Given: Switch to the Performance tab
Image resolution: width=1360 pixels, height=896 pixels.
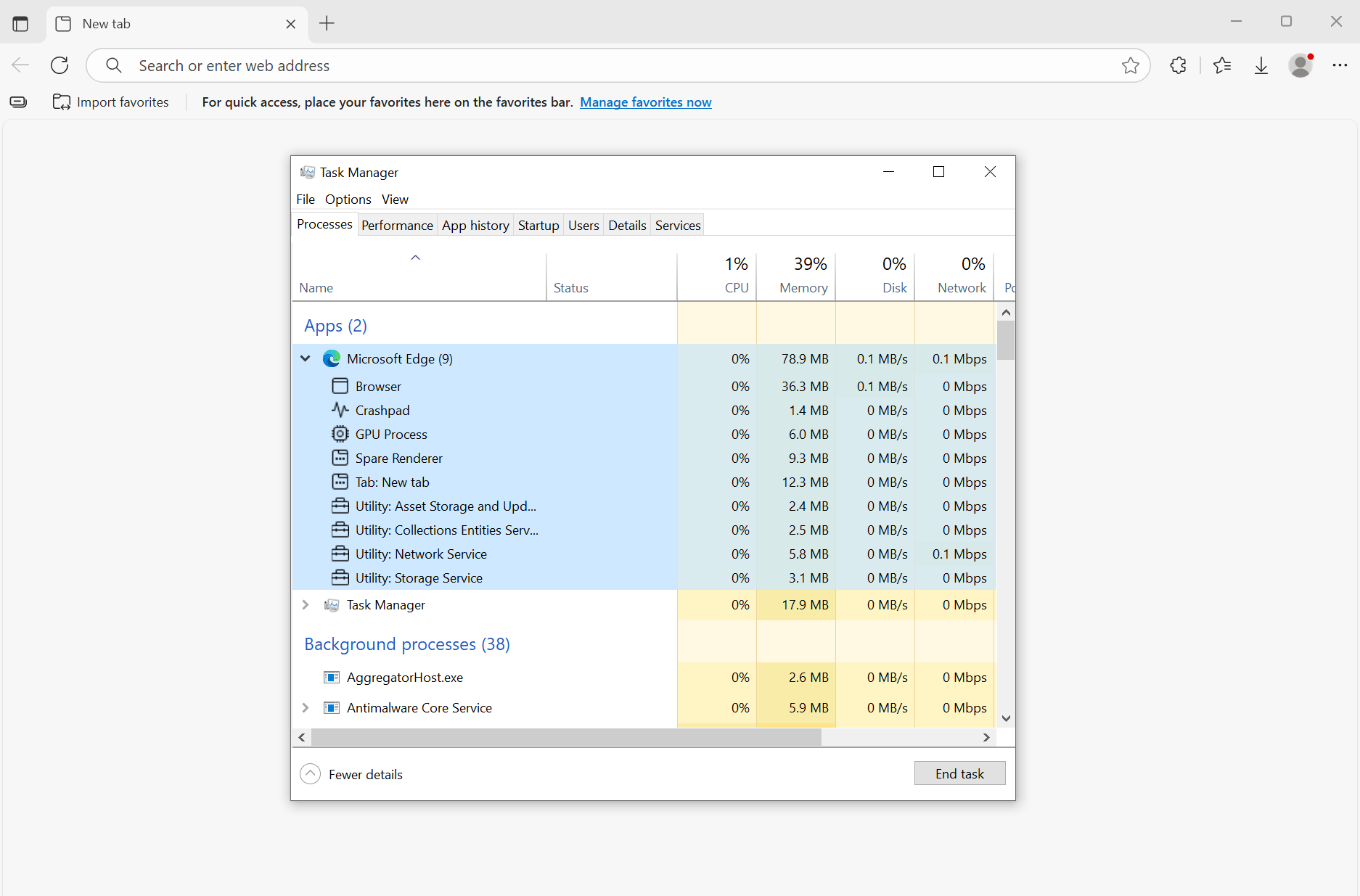Looking at the screenshot, I should pyautogui.click(x=397, y=226).
